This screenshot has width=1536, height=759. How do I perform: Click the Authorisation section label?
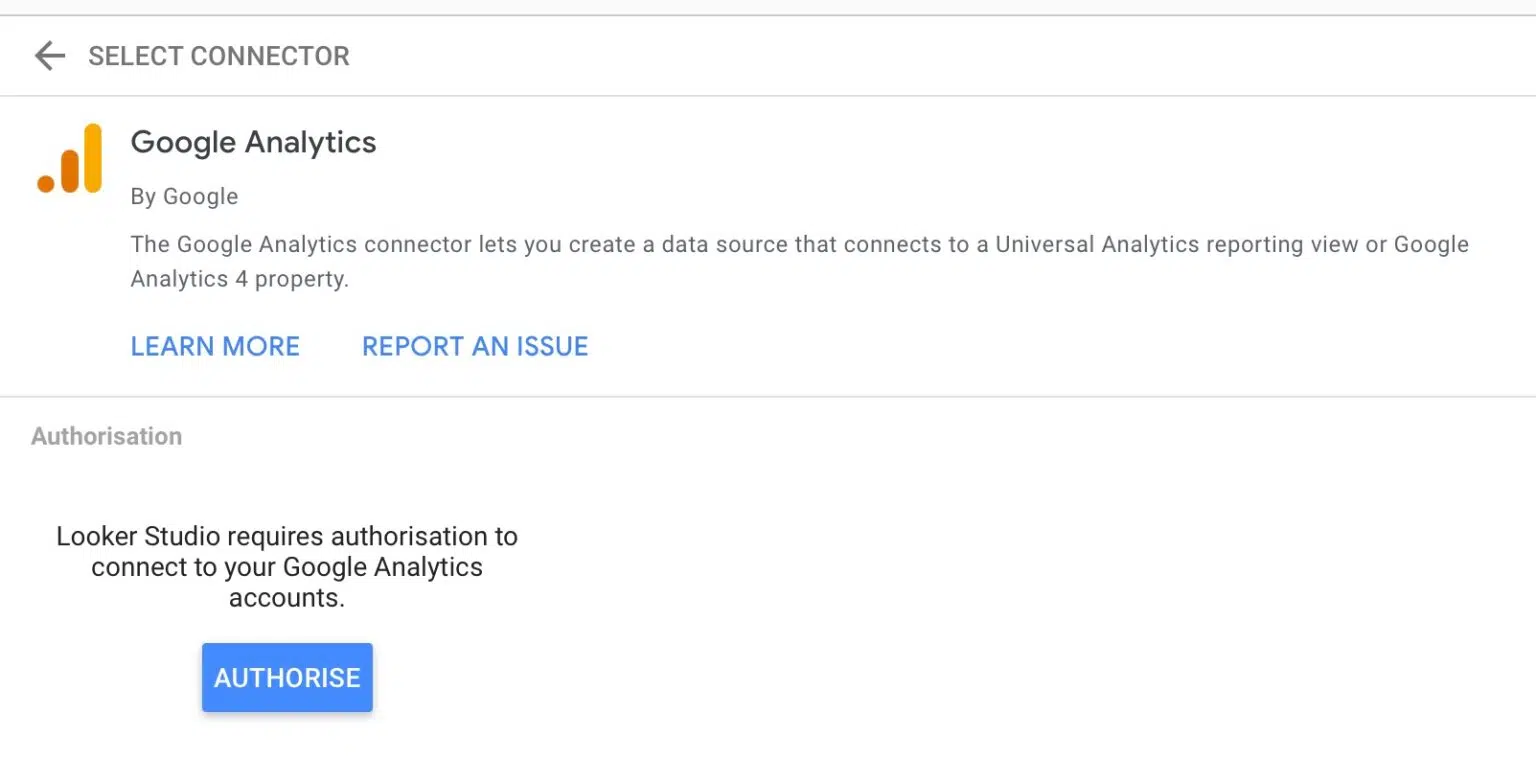(x=106, y=436)
